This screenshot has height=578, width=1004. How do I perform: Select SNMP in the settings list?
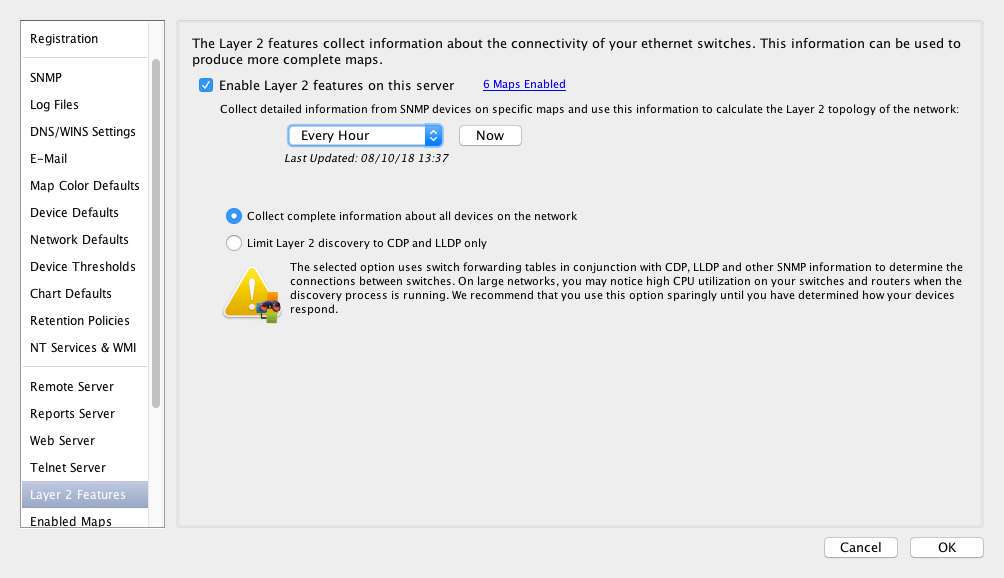coord(46,78)
